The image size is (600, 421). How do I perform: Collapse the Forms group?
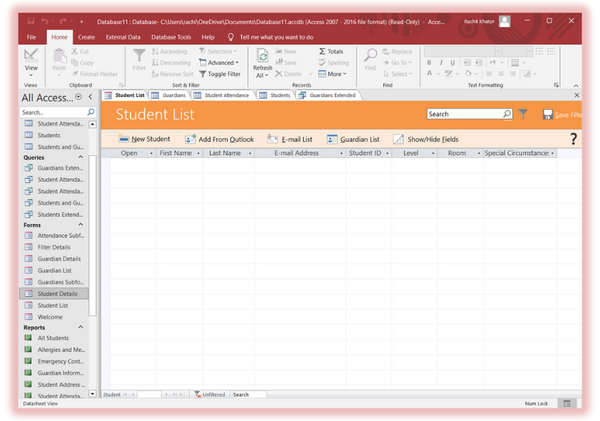point(81,225)
